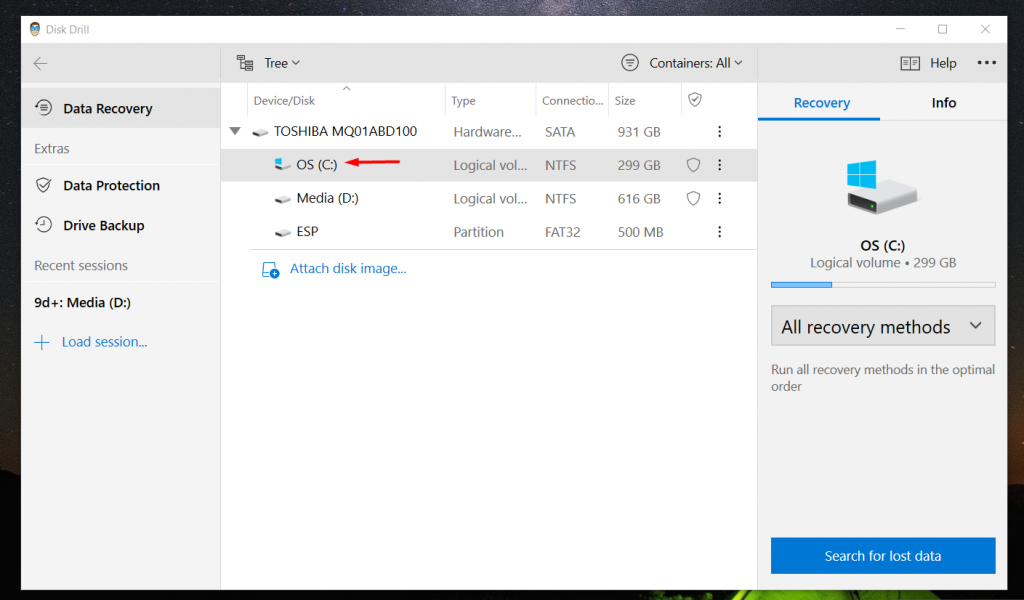This screenshot has width=1024, height=600.
Task: Open the Containers: All filter dropdown
Action: point(683,62)
